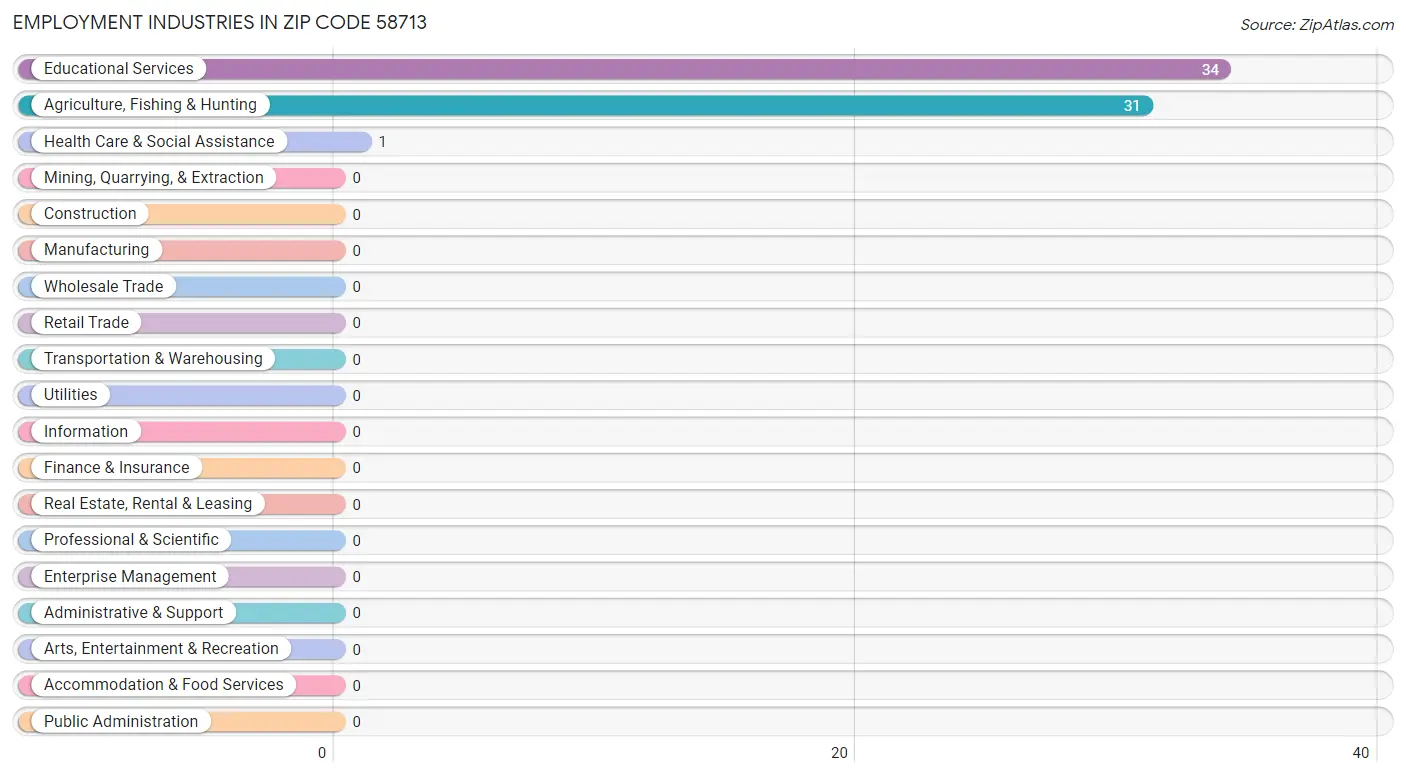The height and width of the screenshot is (776, 1406).
Task: Click the Utilities bar label
Action: click(71, 395)
